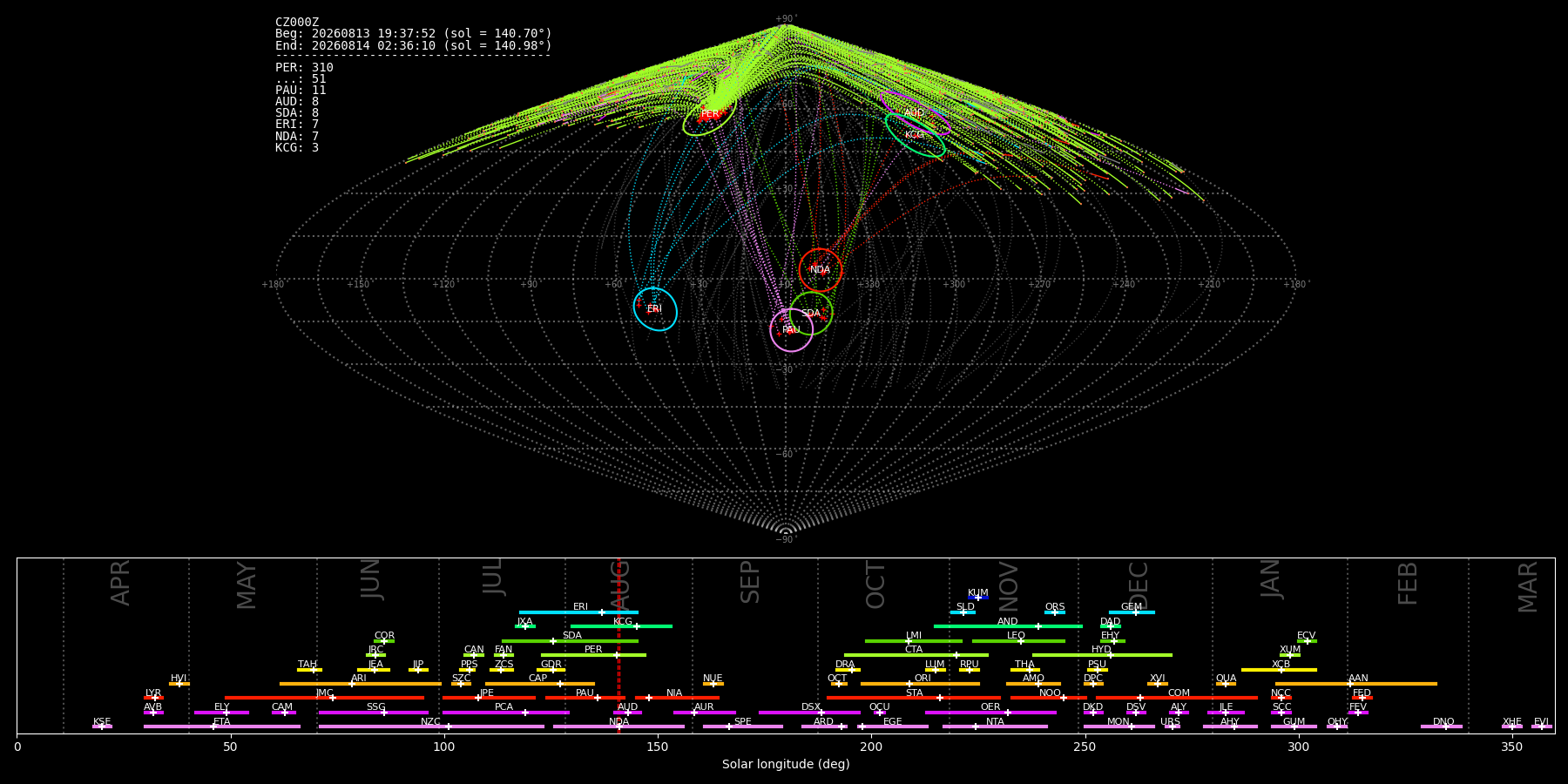Click the Solar longitude axis label
This screenshot has width=1568, height=784.
click(786, 764)
